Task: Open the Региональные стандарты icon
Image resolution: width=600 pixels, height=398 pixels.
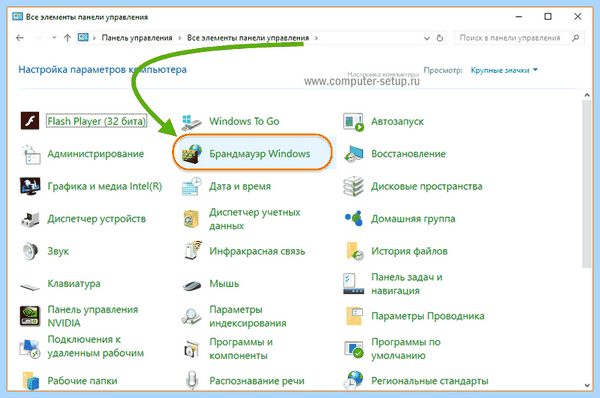Action: point(353,380)
